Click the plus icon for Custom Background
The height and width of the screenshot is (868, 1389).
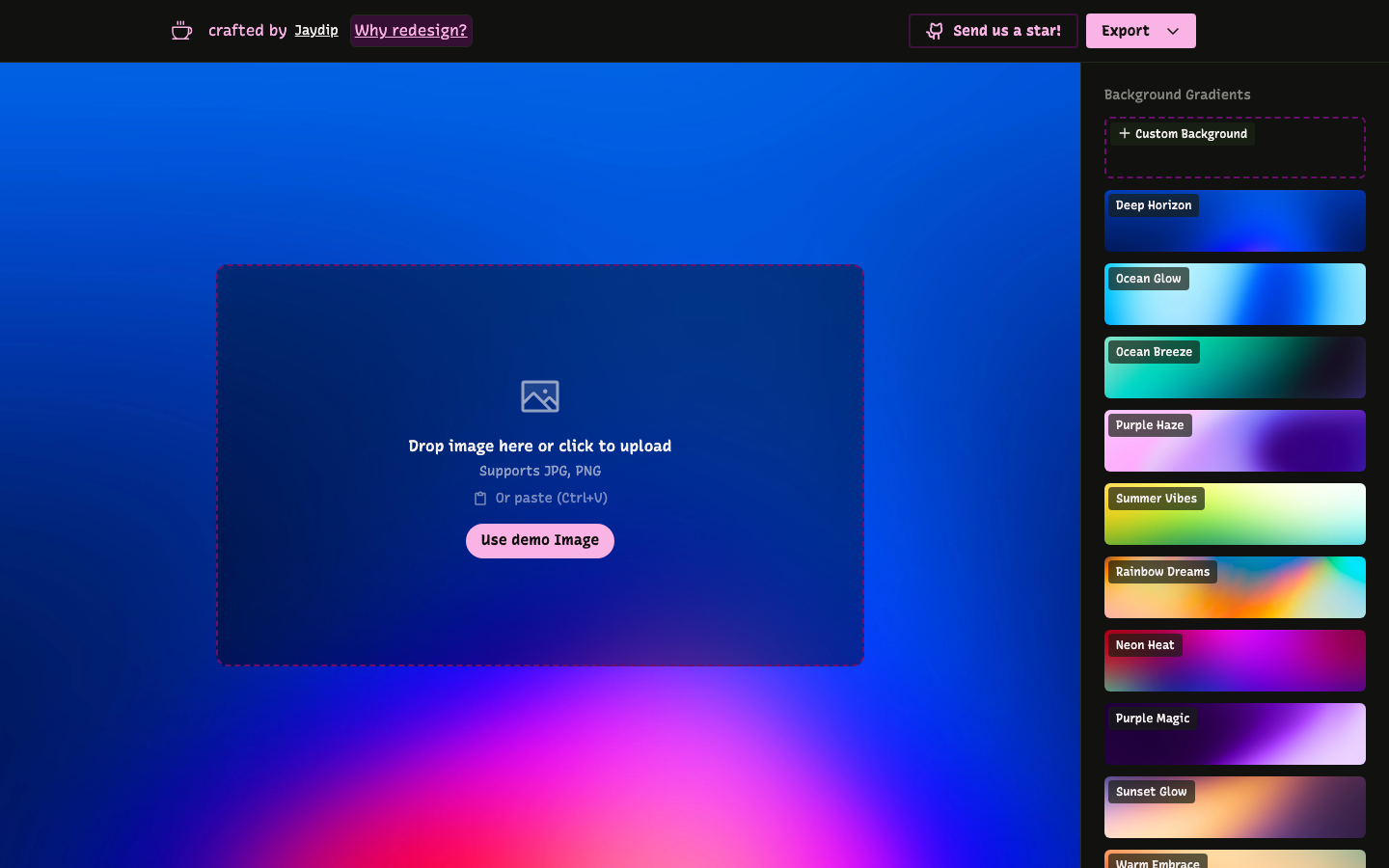(x=1124, y=134)
